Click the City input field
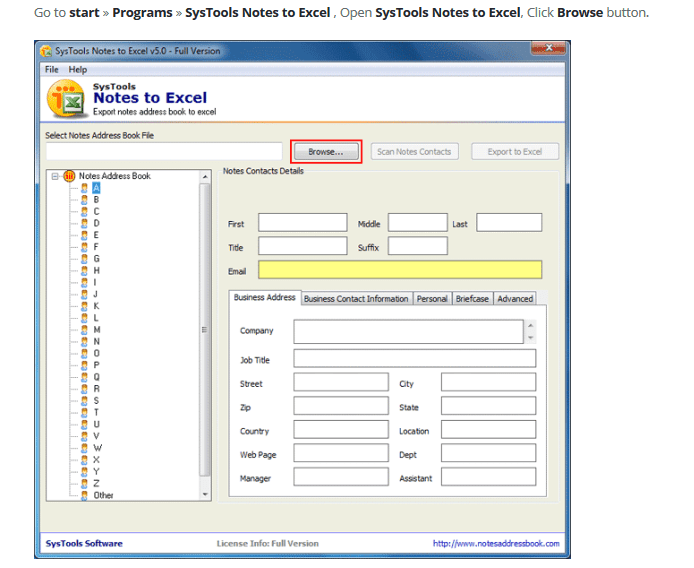694x568 pixels. coord(489,382)
